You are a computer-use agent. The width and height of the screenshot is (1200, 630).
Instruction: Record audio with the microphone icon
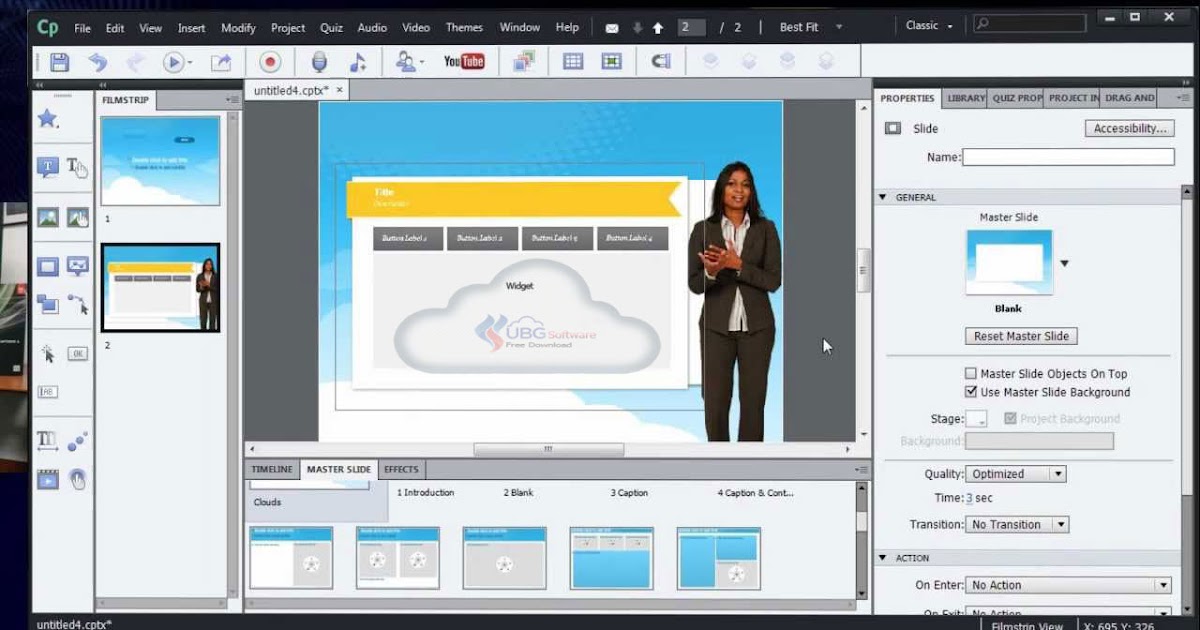tap(320, 62)
